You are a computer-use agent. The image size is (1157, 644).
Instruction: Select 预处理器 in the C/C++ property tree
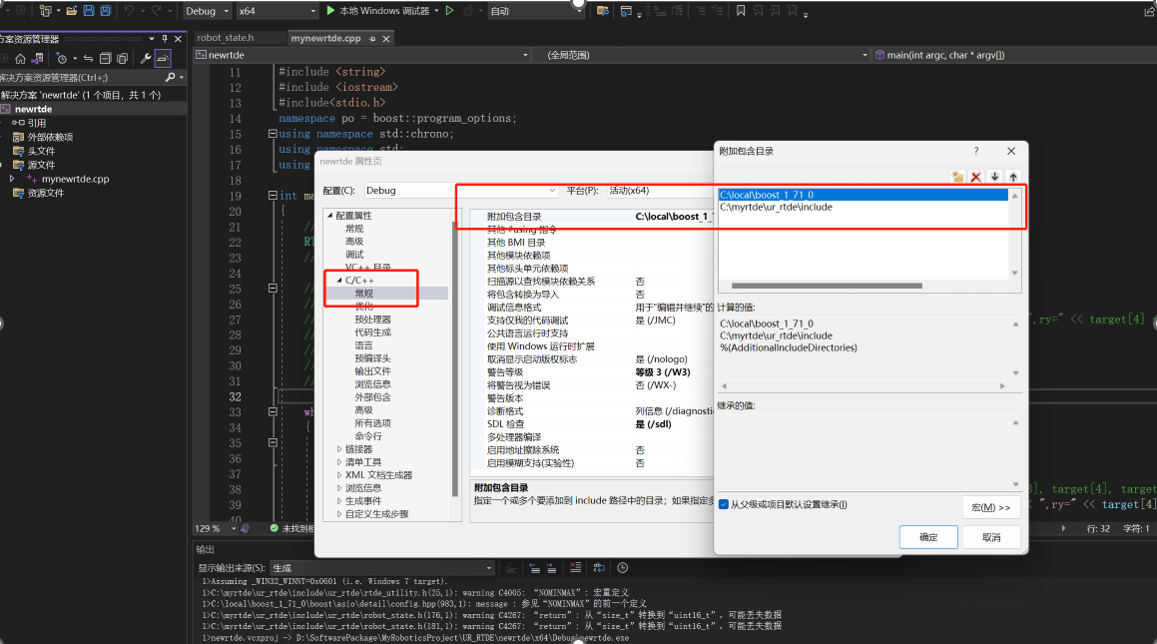click(373, 319)
